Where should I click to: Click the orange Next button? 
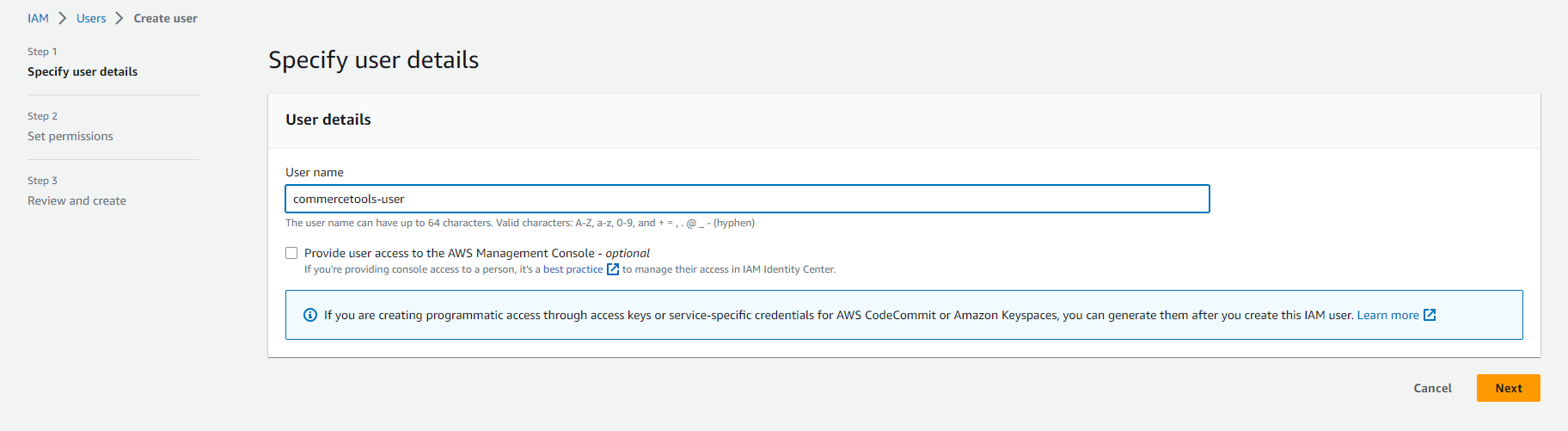click(x=1508, y=388)
